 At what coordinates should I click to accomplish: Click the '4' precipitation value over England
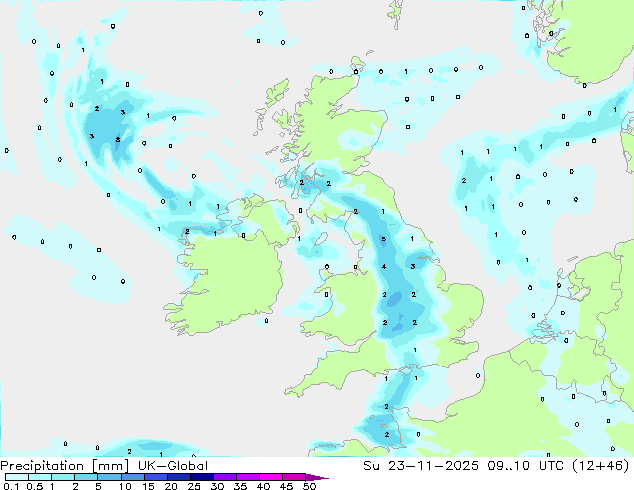(x=384, y=266)
